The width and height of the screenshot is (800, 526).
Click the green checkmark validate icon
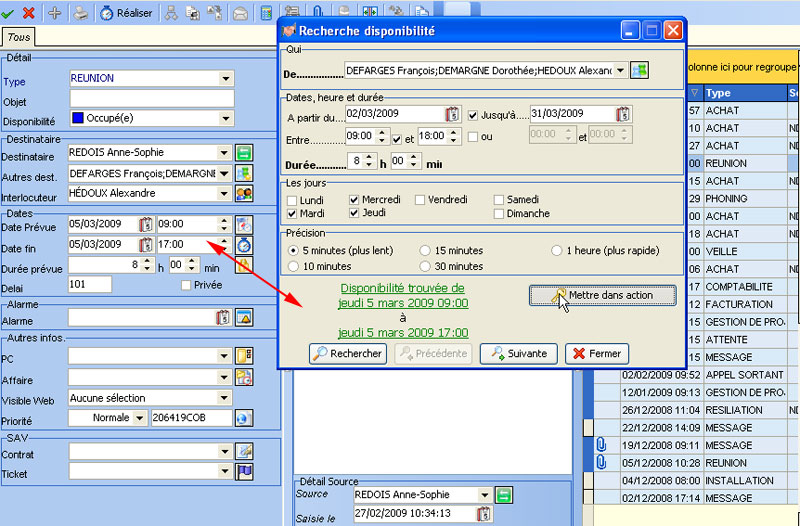[9, 13]
